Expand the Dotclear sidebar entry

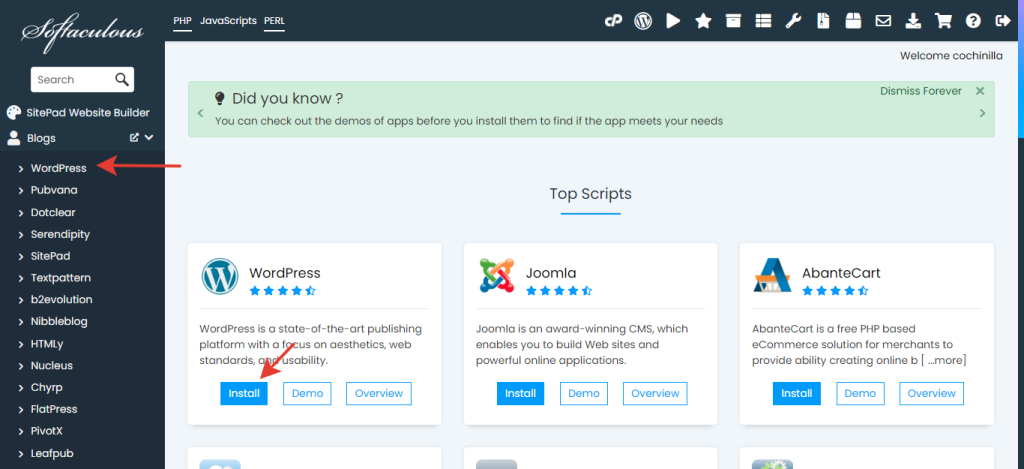(x=22, y=213)
